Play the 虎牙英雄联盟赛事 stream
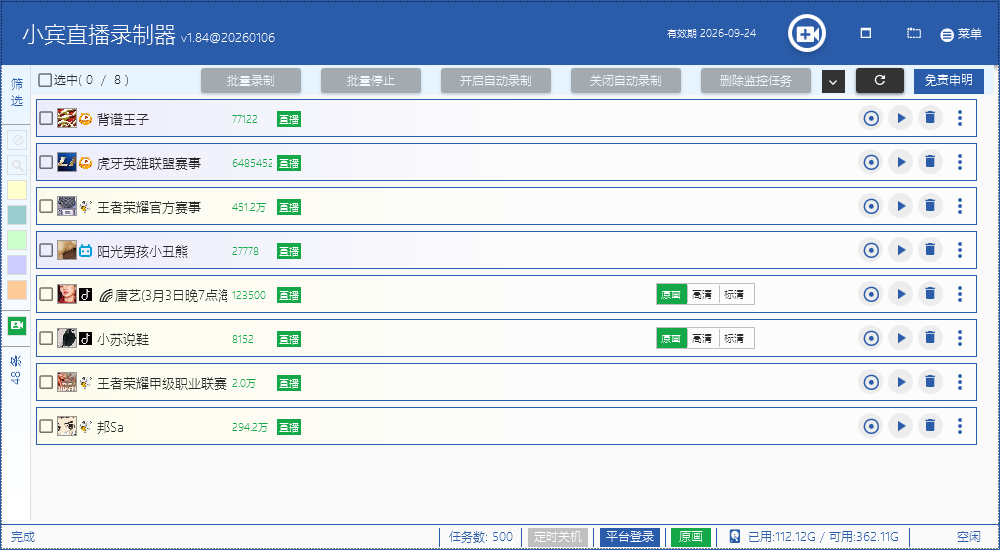 coord(900,163)
